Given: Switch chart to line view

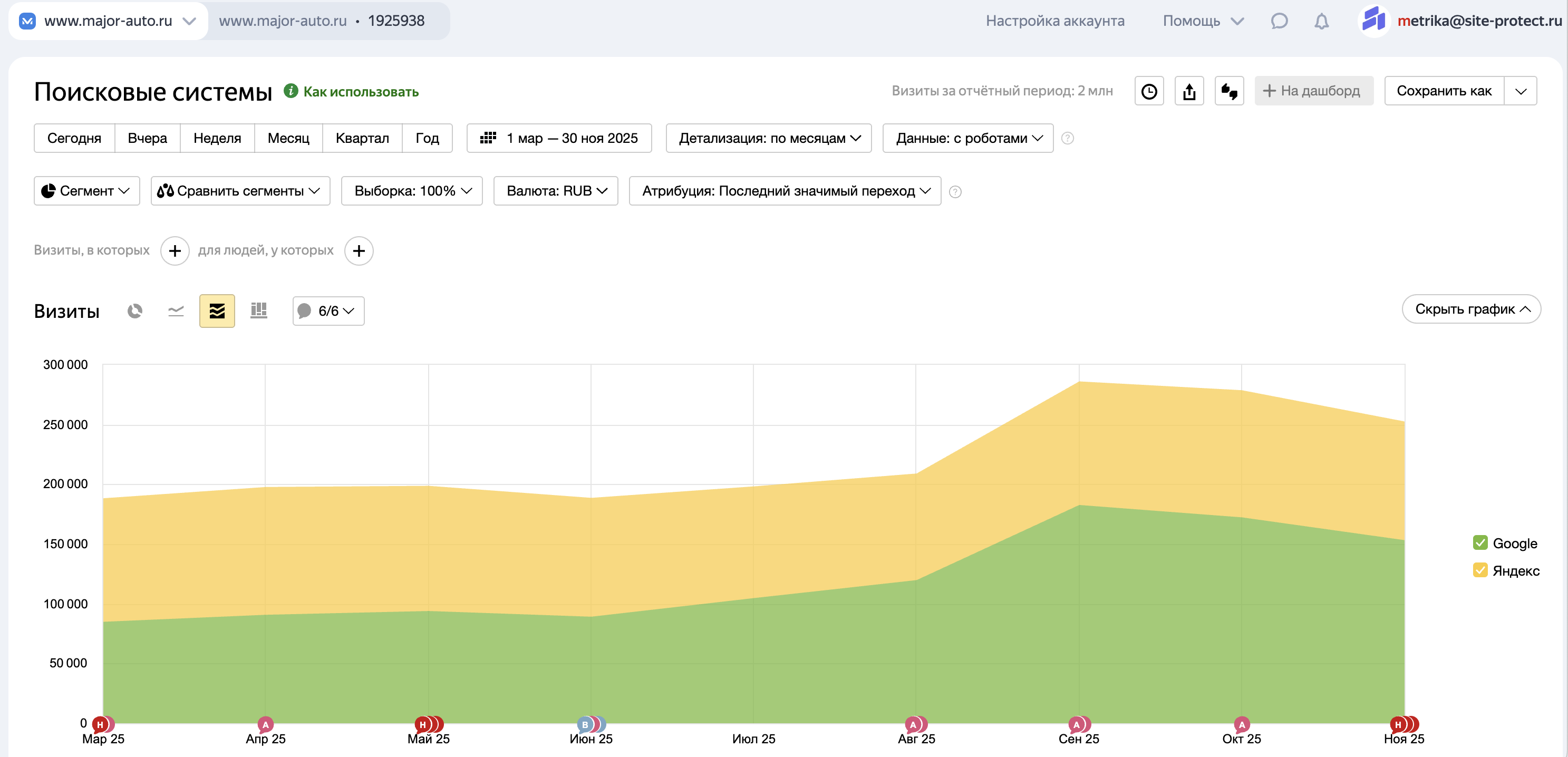Looking at the screenshot, I should coord(176,311).
